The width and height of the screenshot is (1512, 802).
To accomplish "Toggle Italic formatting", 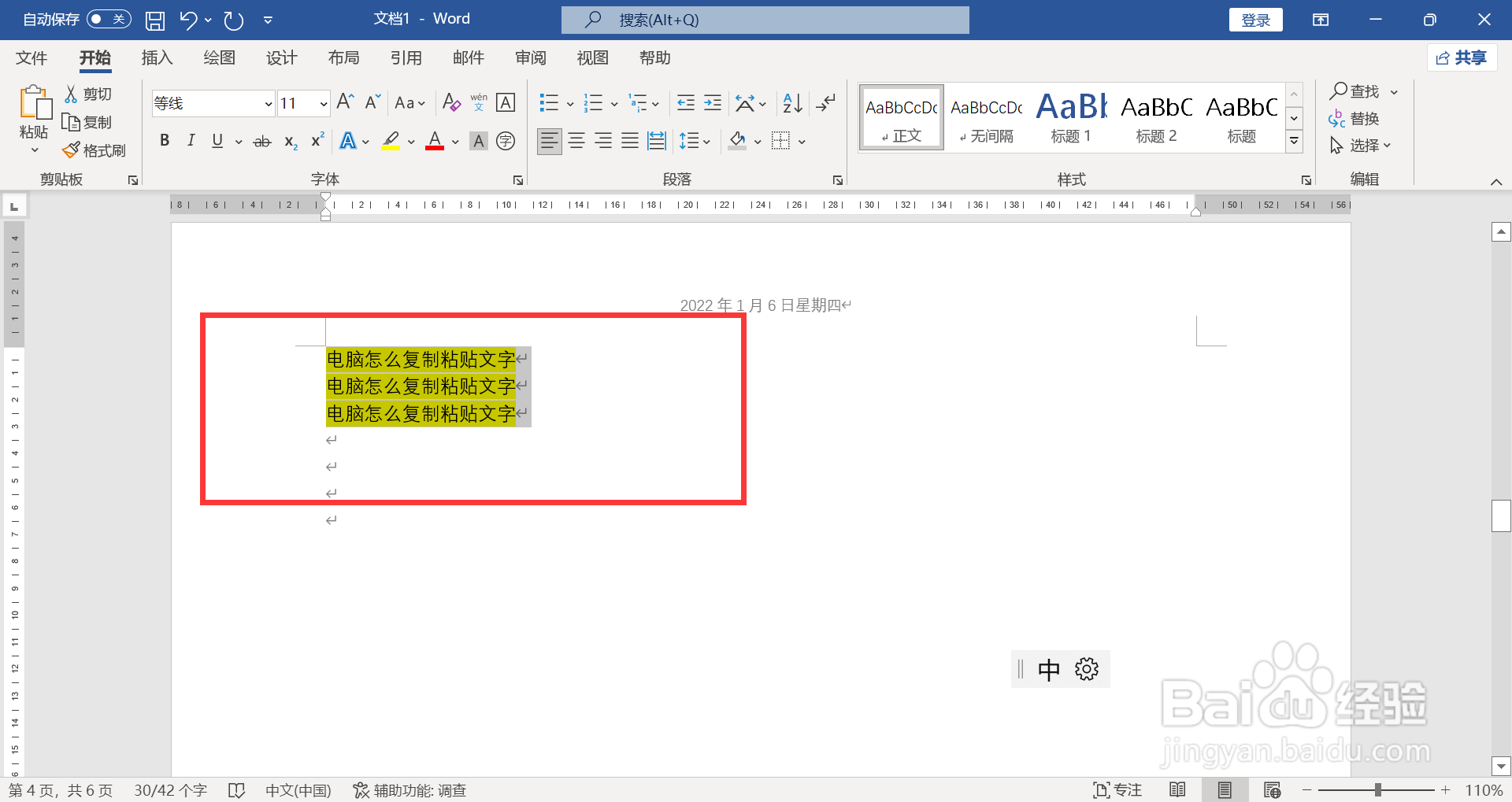I will [191, 141].
